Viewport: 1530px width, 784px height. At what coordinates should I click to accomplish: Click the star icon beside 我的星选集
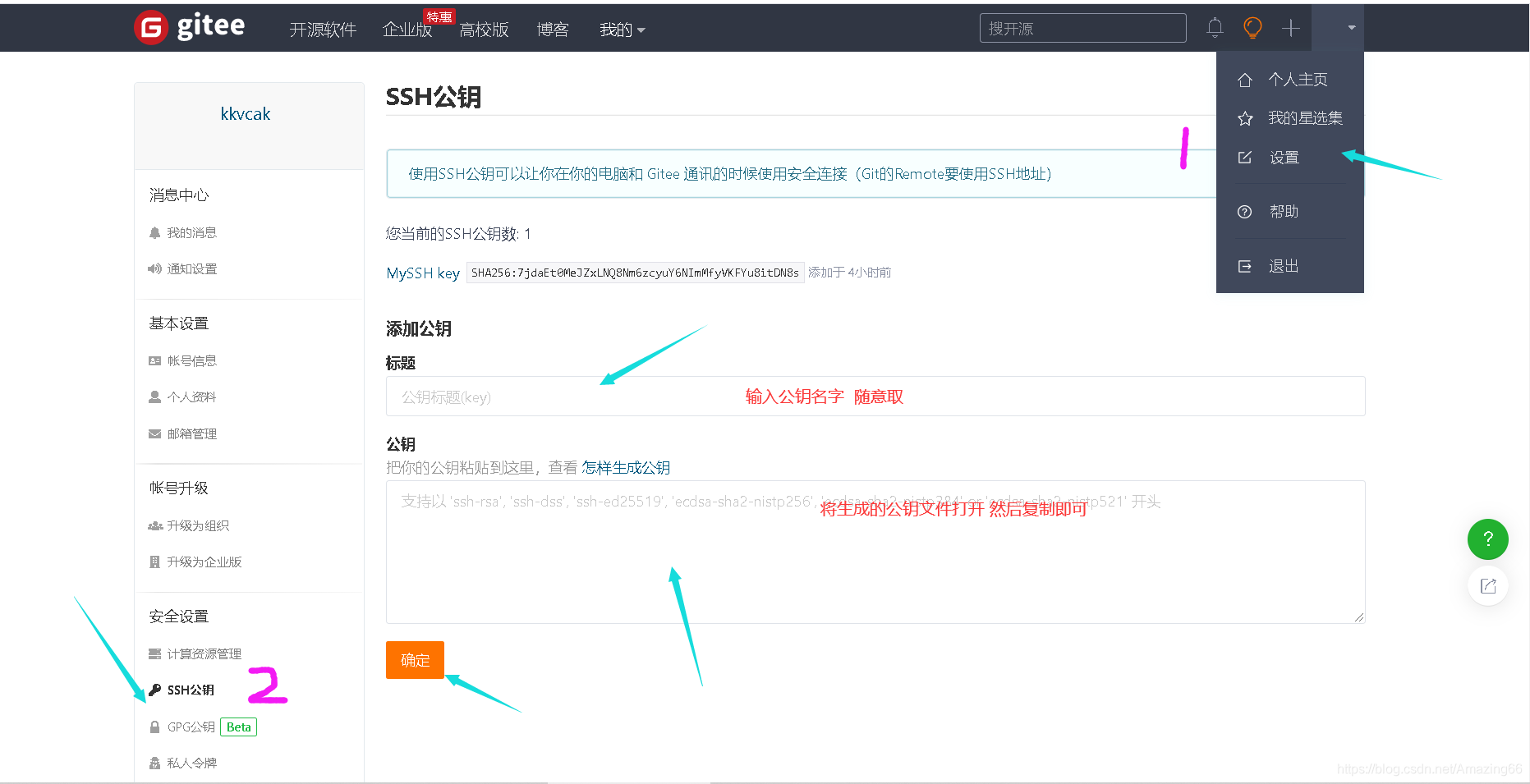click(1245, 118)
